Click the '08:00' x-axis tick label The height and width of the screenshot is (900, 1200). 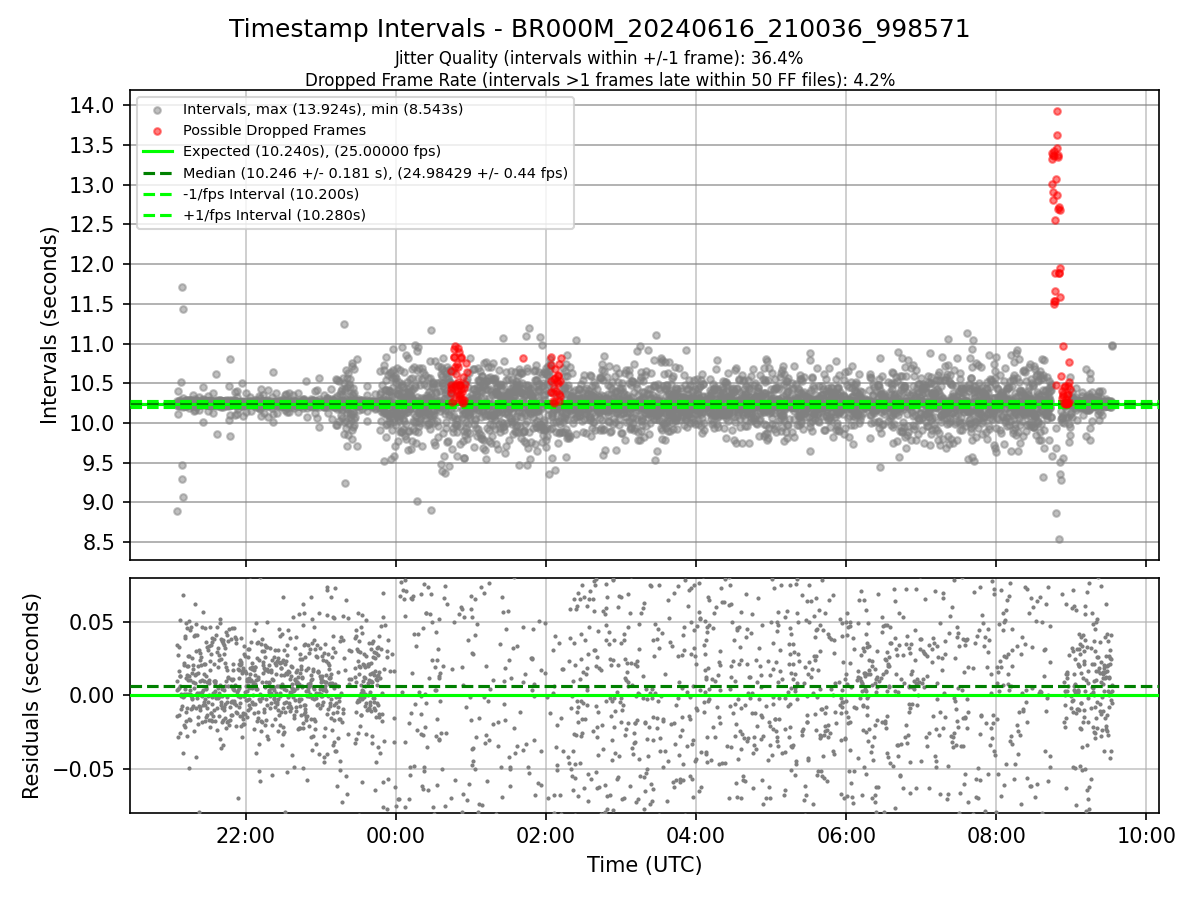(996, 834)
